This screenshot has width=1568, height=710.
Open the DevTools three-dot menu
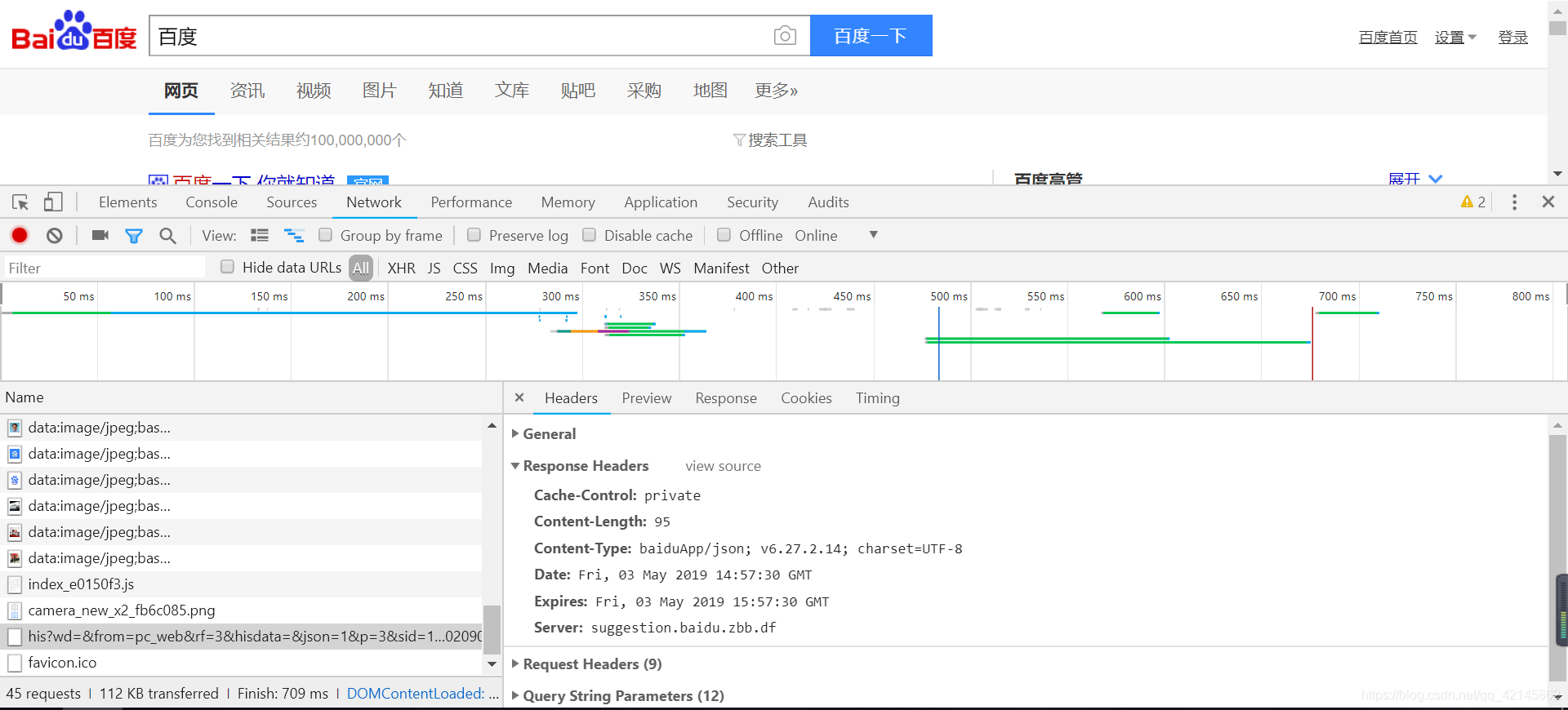(x=1514, y=202)
